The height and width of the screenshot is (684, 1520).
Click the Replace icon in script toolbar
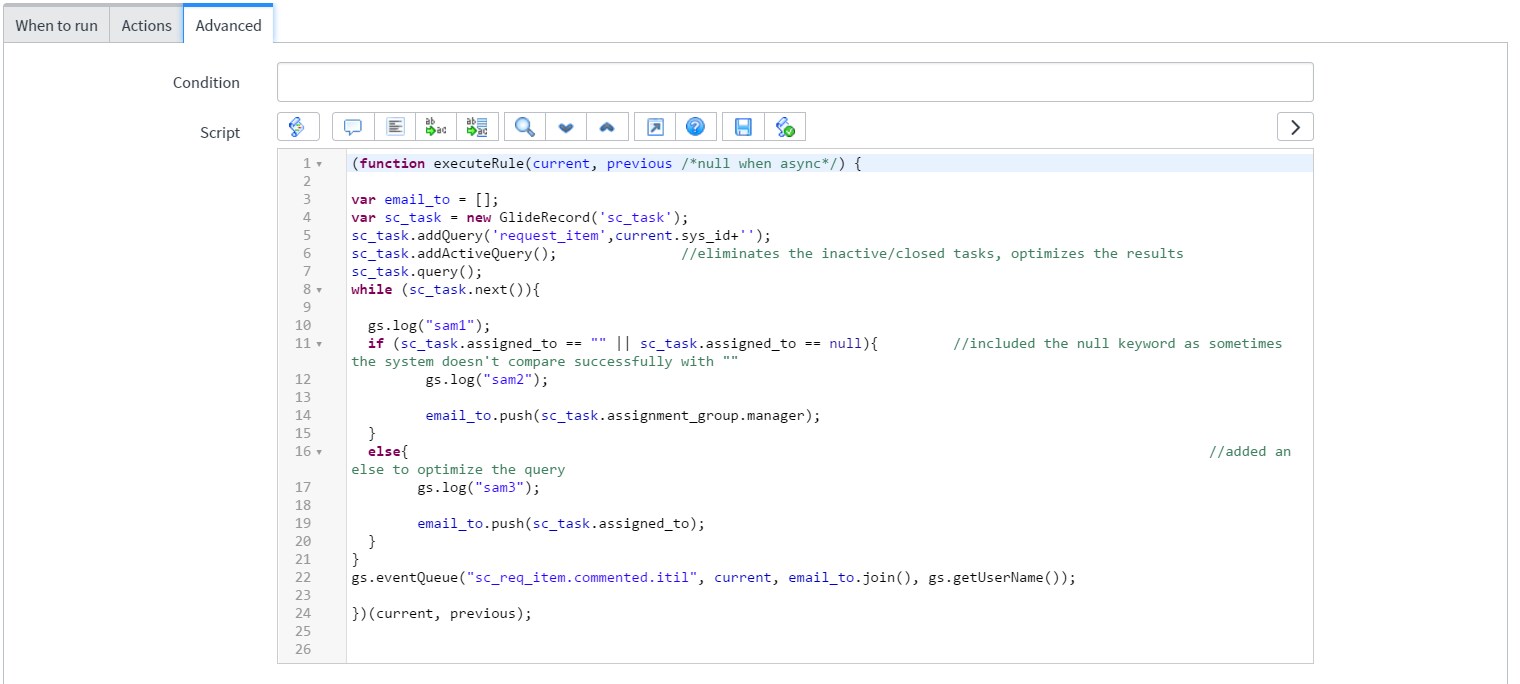click(x=437, y=127)
